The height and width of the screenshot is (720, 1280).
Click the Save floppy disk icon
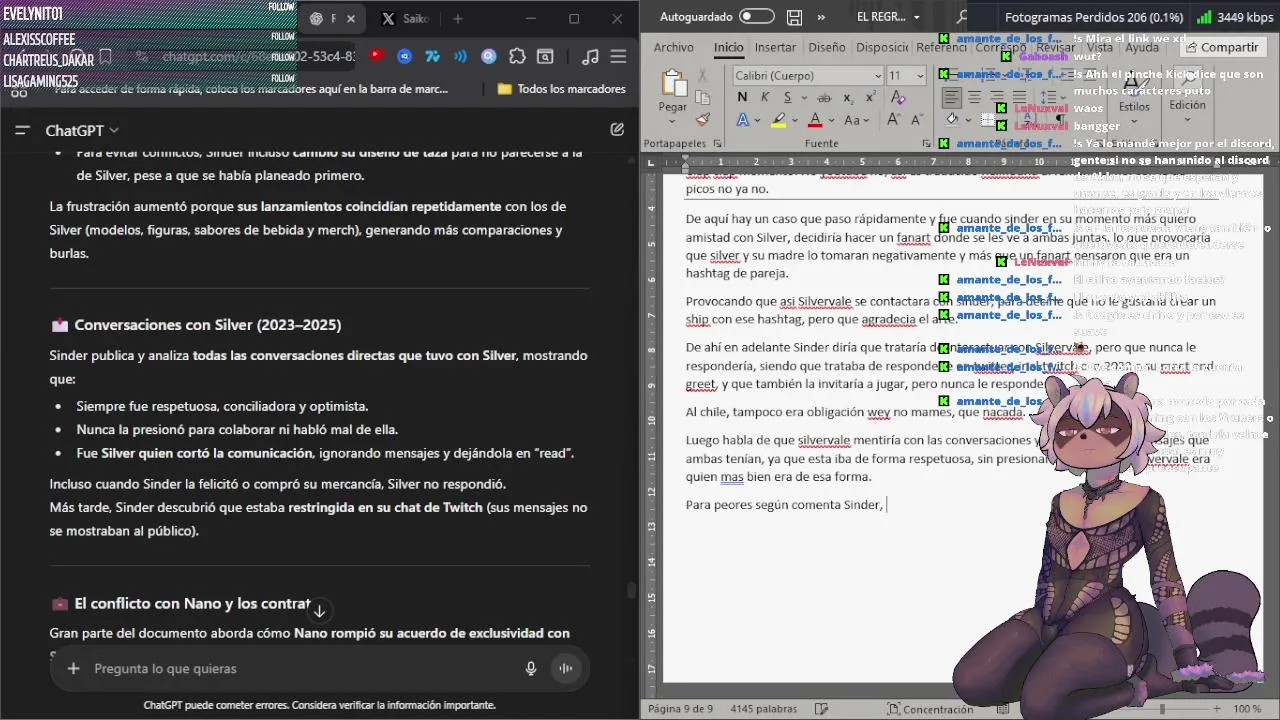click(x=794, y=17)
